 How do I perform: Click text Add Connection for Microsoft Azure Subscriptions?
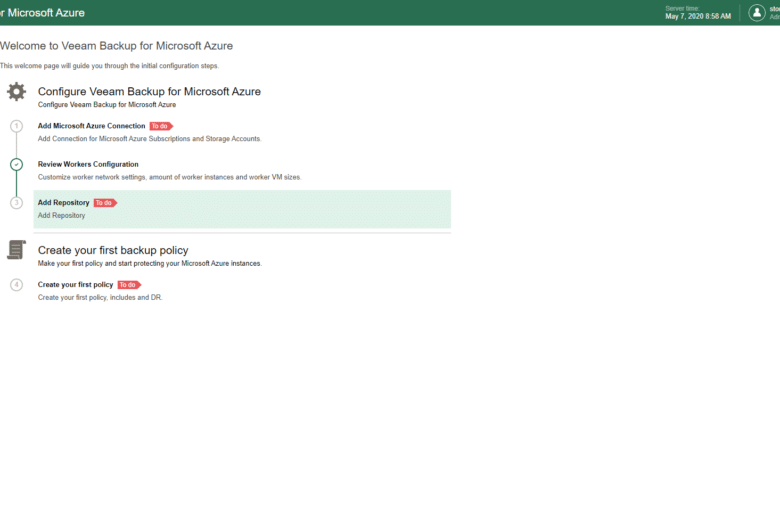click(x=149, y=139)
